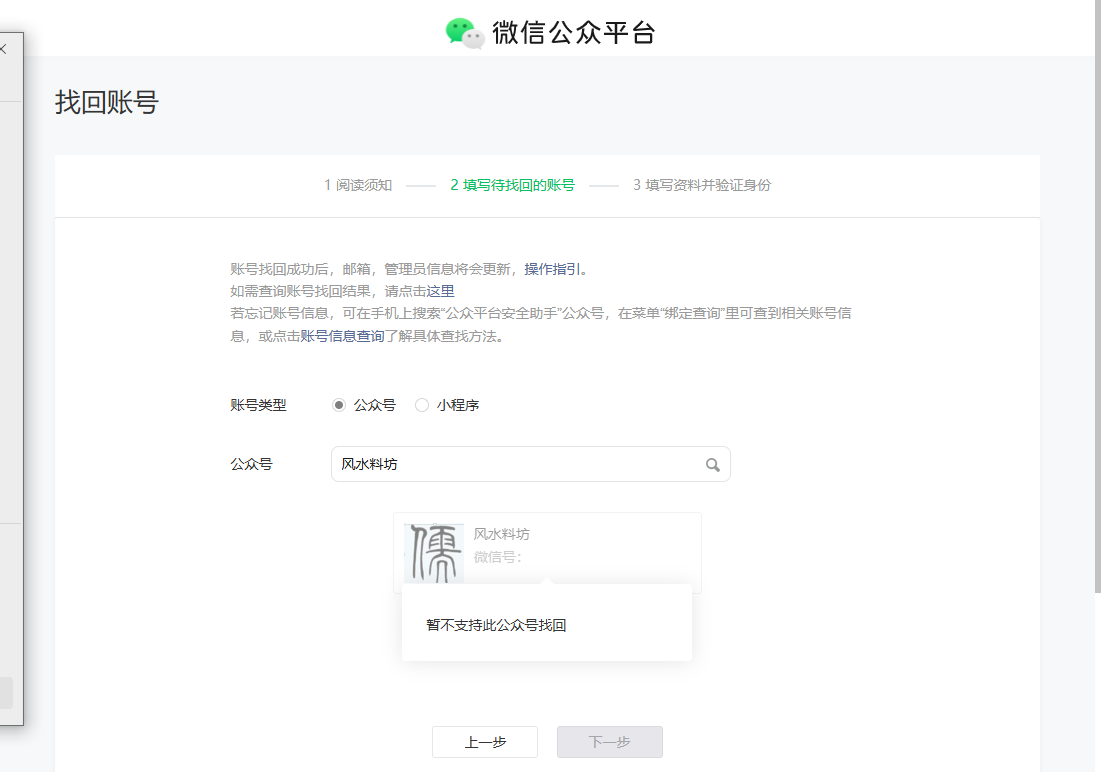Viewport: 1101px width, 772px height.
Task: Select step 2 填写待找回的账号
Action: 512,185
